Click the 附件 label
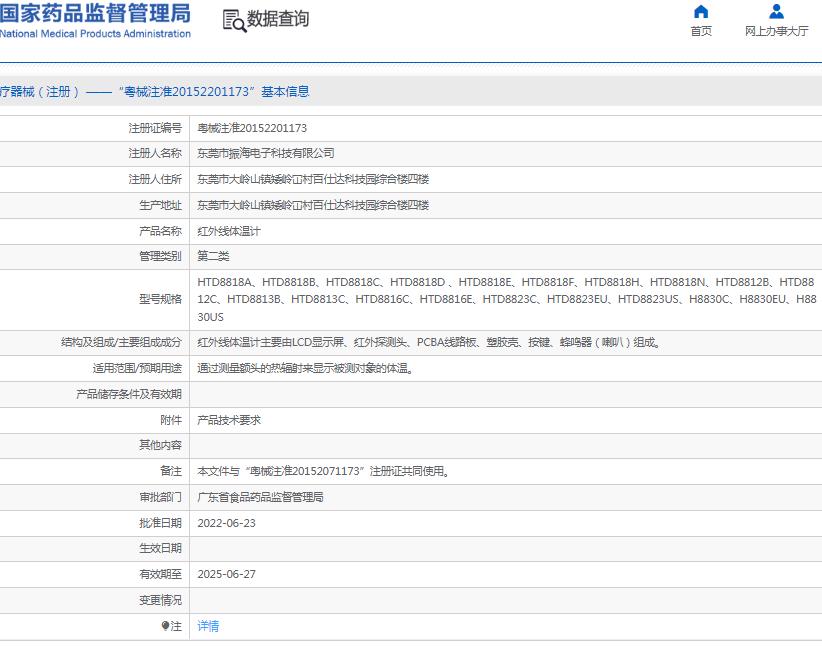 coord(171,420)
